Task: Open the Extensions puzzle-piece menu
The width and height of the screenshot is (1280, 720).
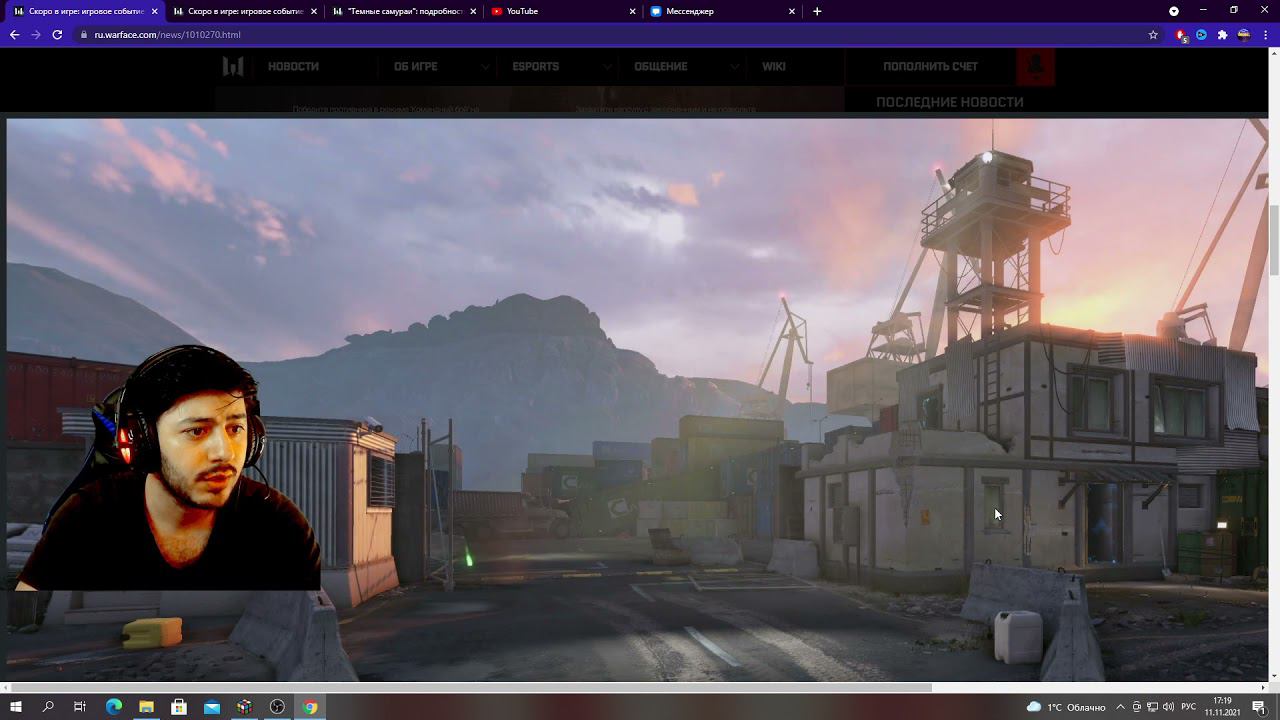Action: 1222,34
